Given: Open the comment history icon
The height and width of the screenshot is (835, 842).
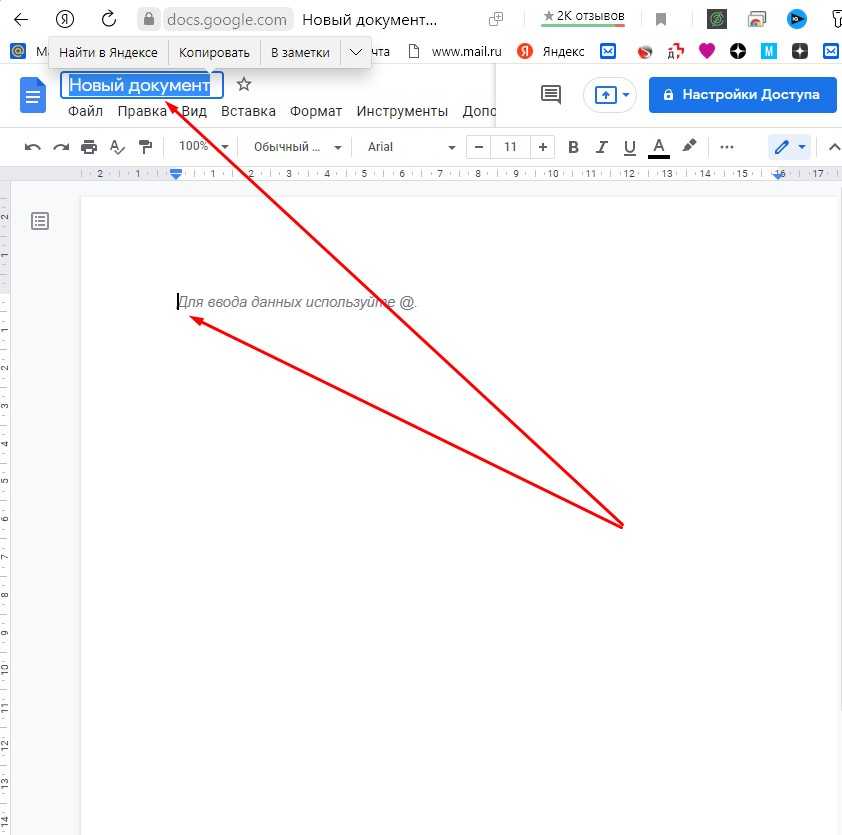Looking at the screenshot, I should [550, 94].
